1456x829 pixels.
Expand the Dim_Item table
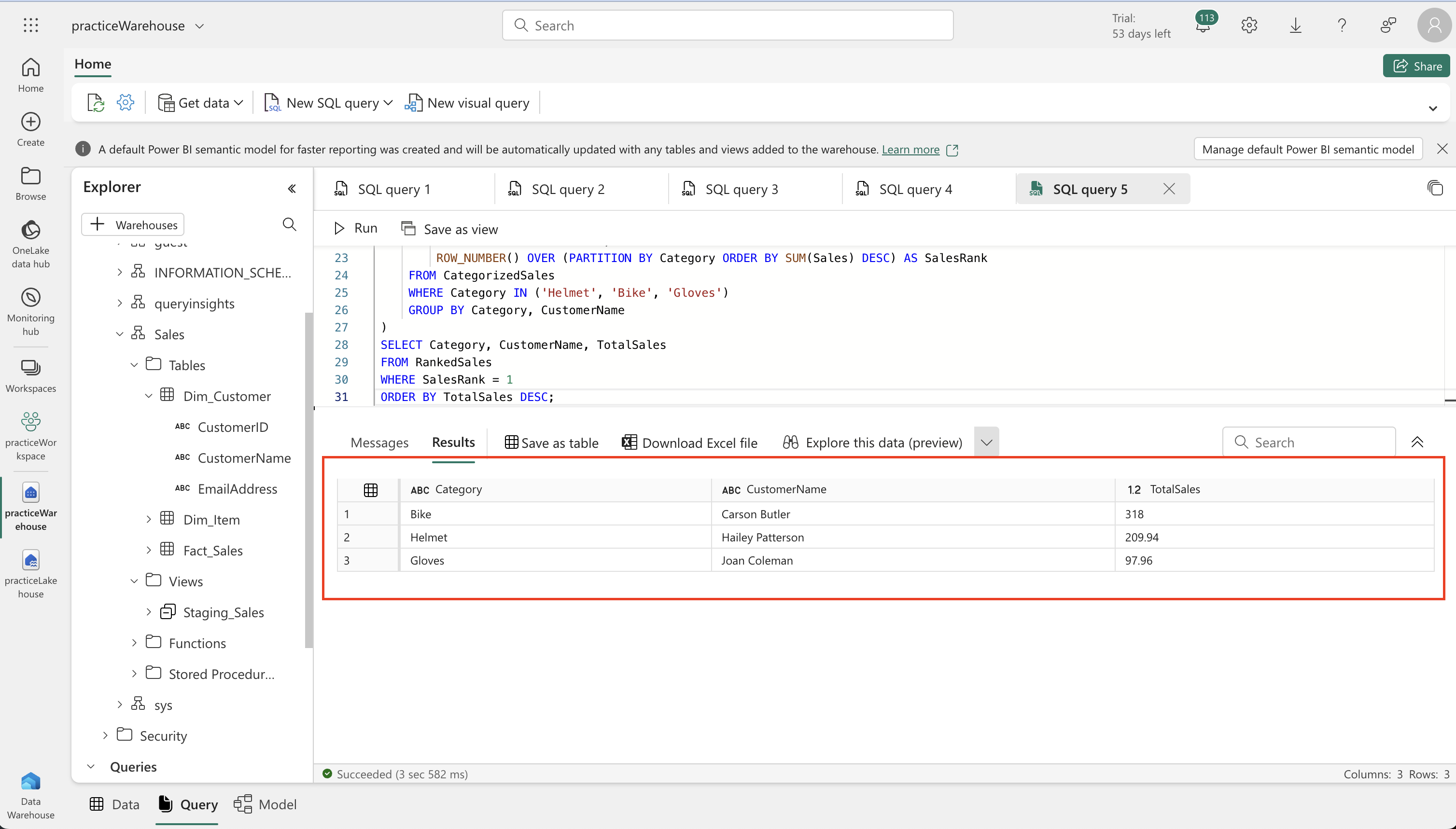149,519
